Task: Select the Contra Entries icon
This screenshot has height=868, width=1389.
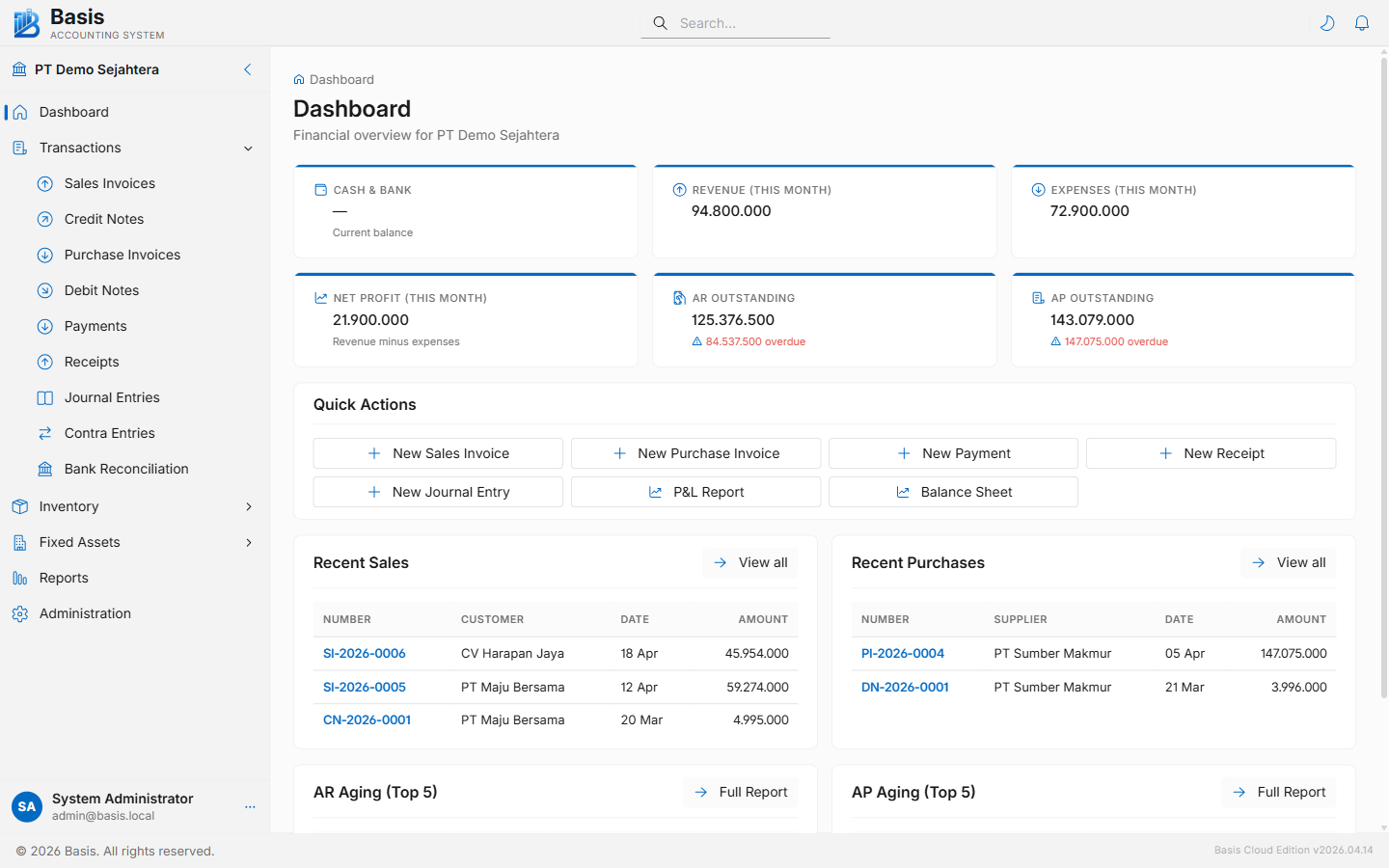Action: 44,433
